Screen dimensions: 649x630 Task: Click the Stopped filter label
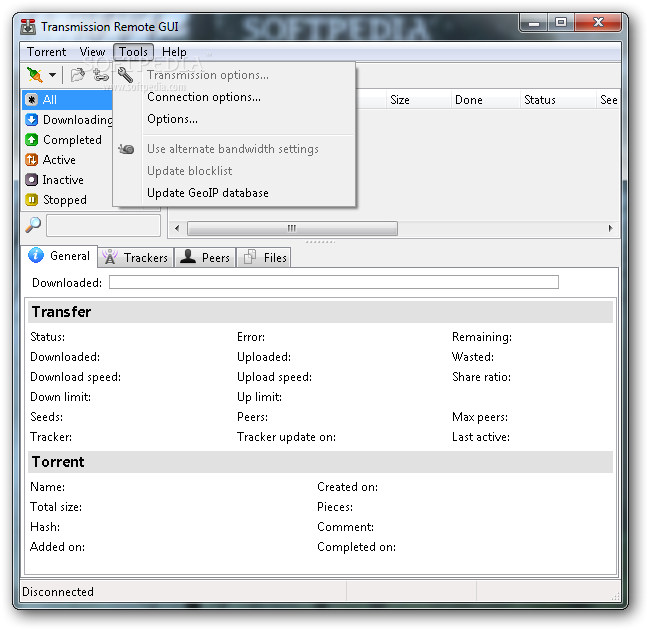click(x=65, y=200)
